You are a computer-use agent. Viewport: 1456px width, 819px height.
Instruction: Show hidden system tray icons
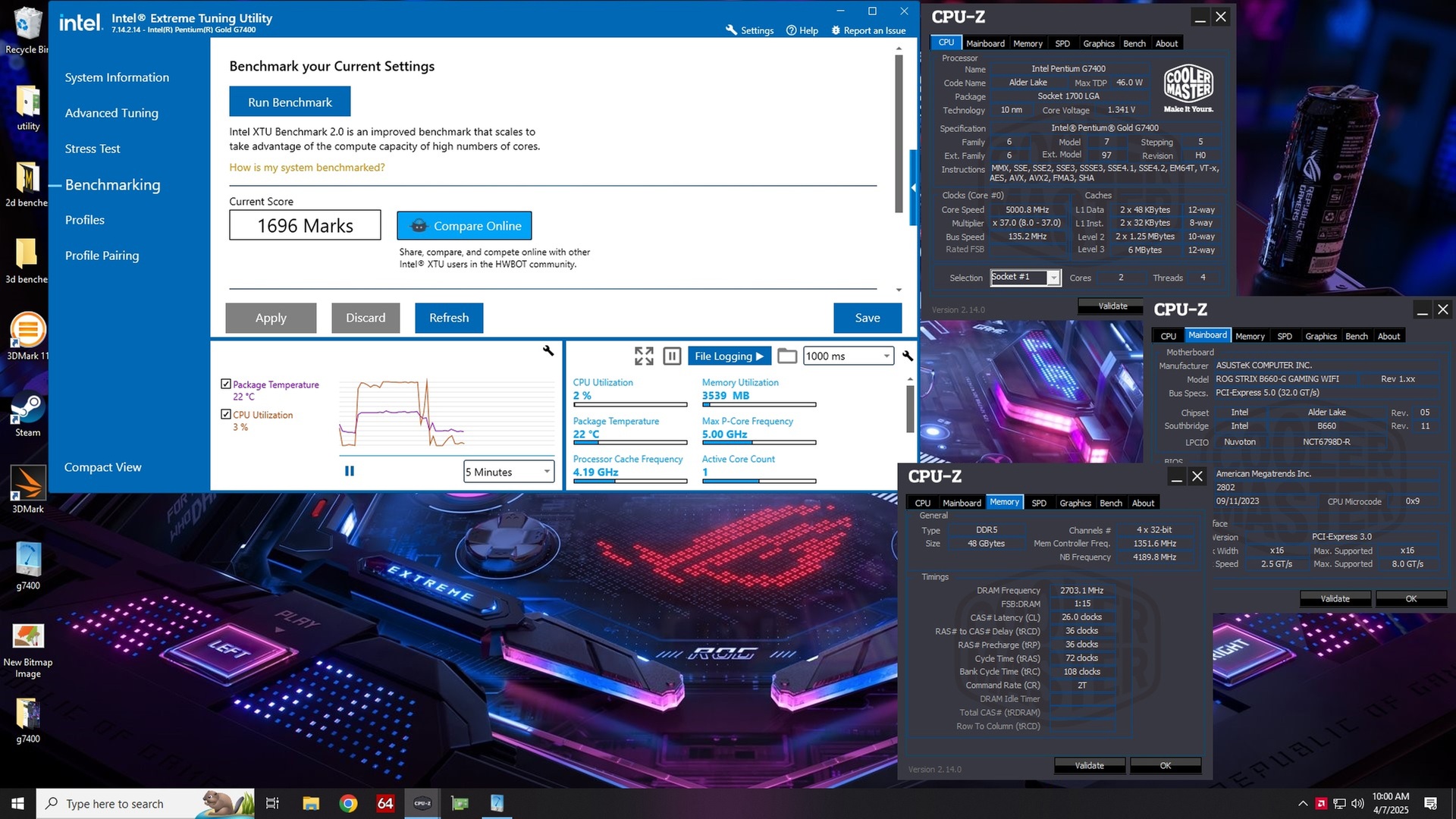point(1303,804)
